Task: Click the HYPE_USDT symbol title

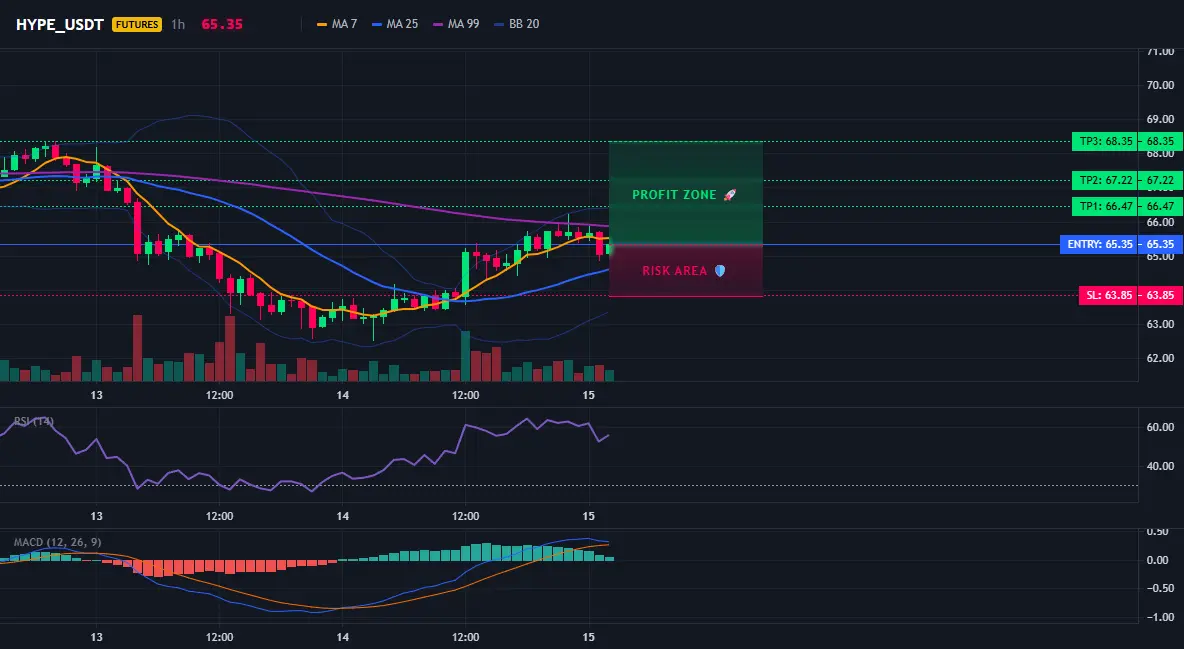Action: click(x=60, y=24)
